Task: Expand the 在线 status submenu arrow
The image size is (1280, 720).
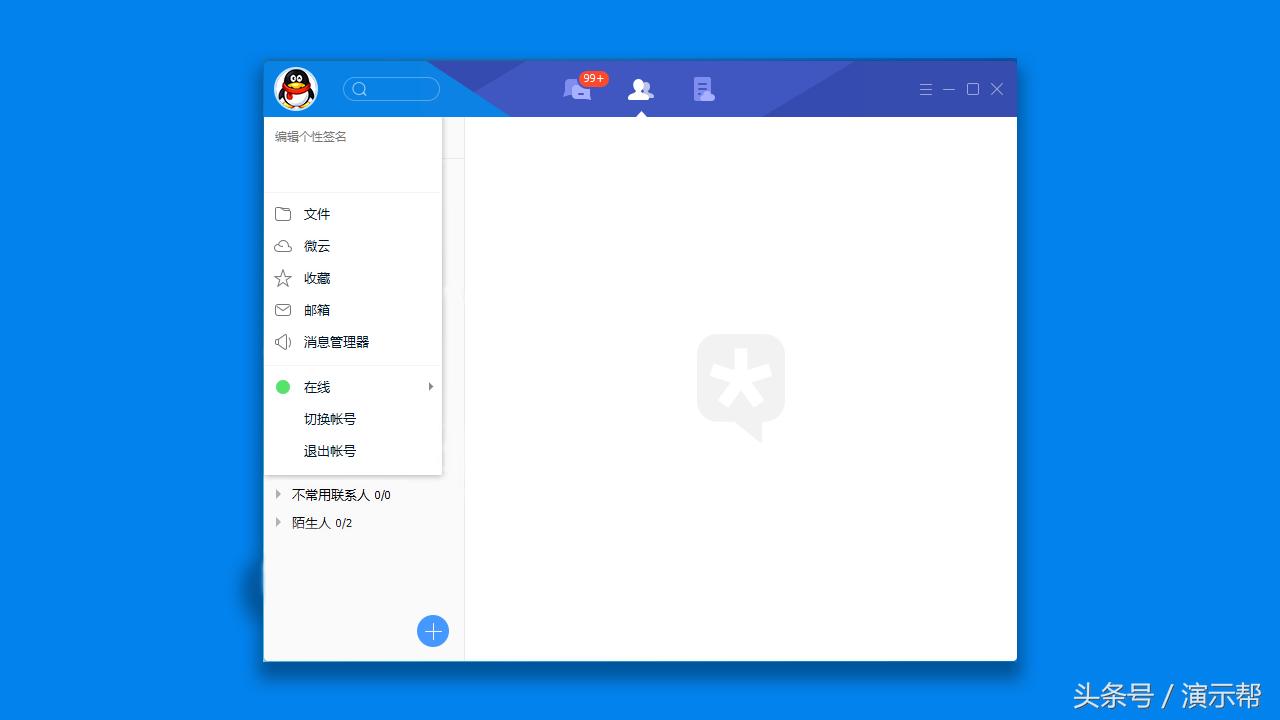Action: [430, 386]
